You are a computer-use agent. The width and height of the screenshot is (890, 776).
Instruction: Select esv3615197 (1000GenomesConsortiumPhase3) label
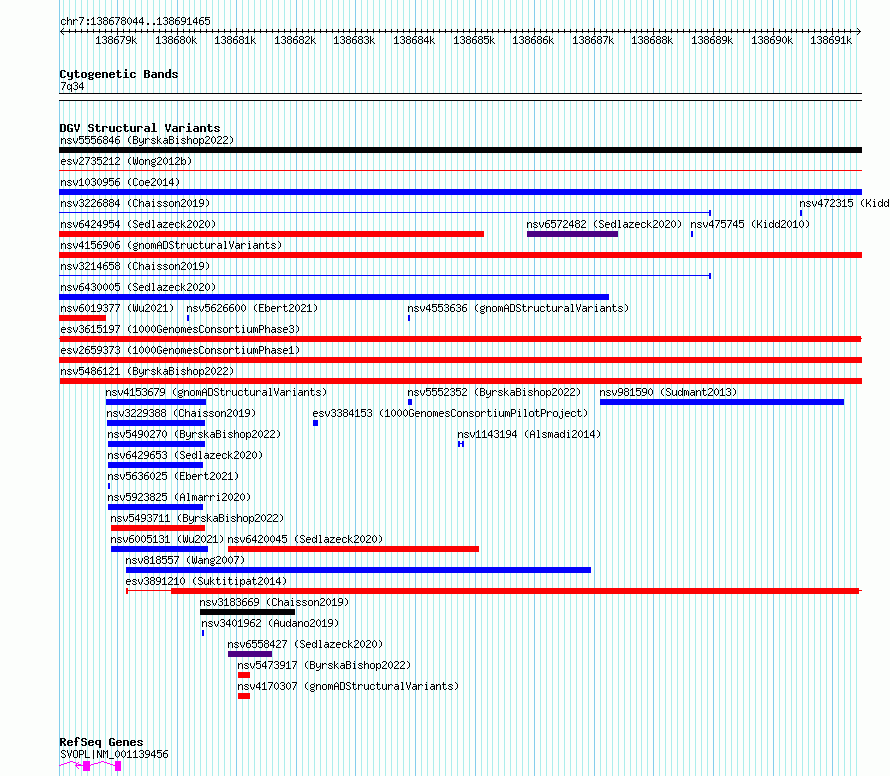[x=180, y=329]
